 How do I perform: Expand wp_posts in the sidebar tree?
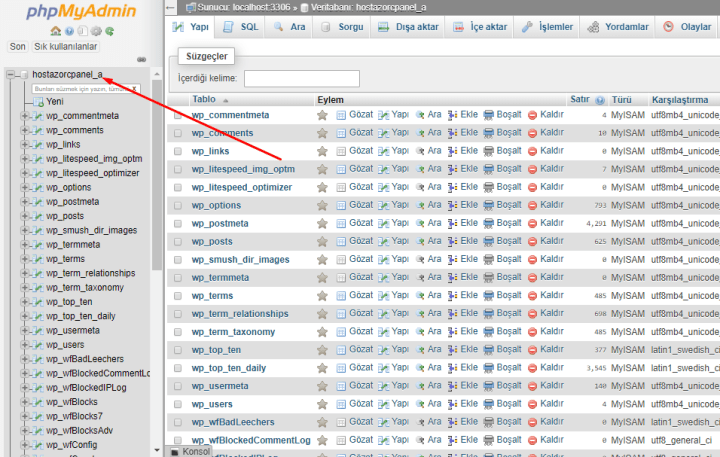point(24,216)
